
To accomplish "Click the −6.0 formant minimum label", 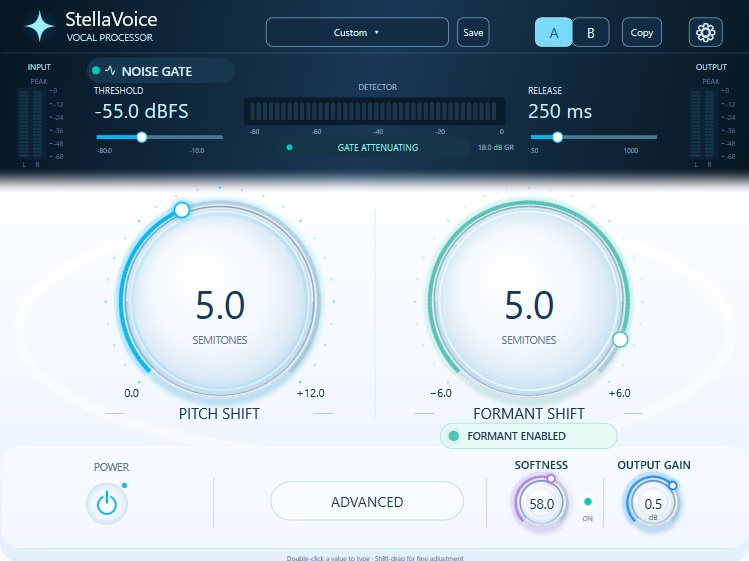I will pyautogui.click(x=441, y=393).
